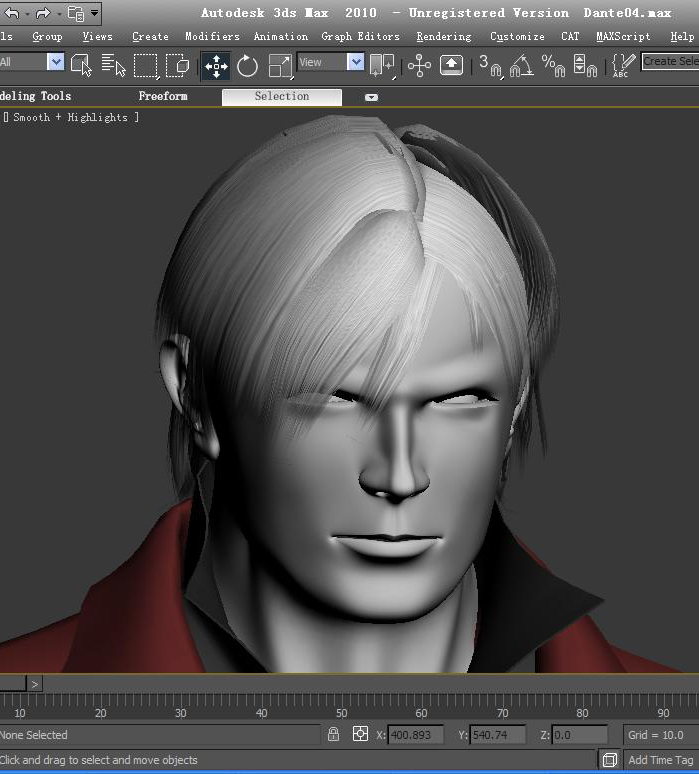Screen dimensions: 699x774
Task: Open the Select by Name list
Action: pyautogui.click(x=114, y=65)
